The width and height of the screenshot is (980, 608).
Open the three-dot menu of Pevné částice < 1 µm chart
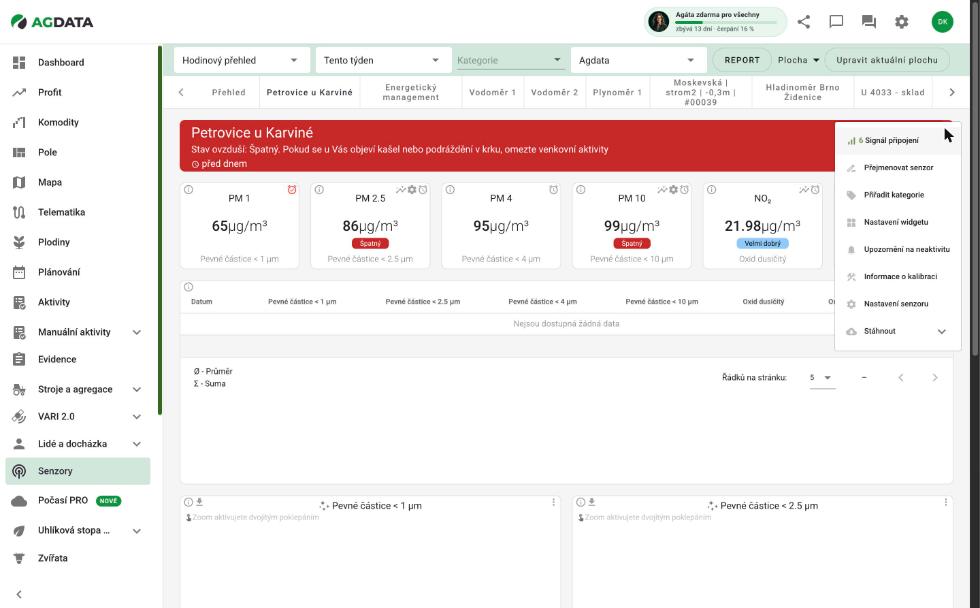[x=553, y=502]
